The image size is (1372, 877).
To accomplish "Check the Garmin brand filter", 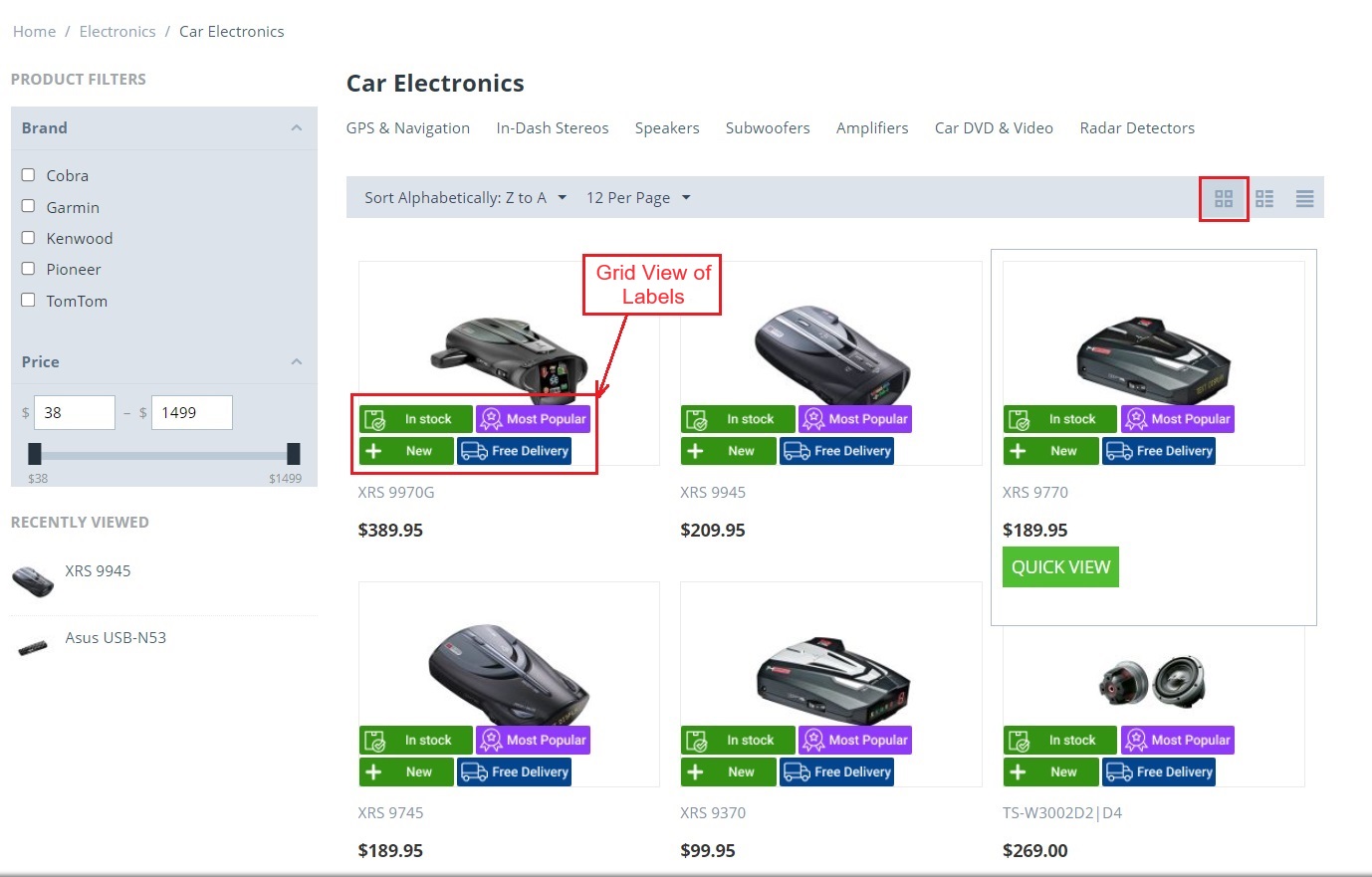I will [x=28, y=206].
